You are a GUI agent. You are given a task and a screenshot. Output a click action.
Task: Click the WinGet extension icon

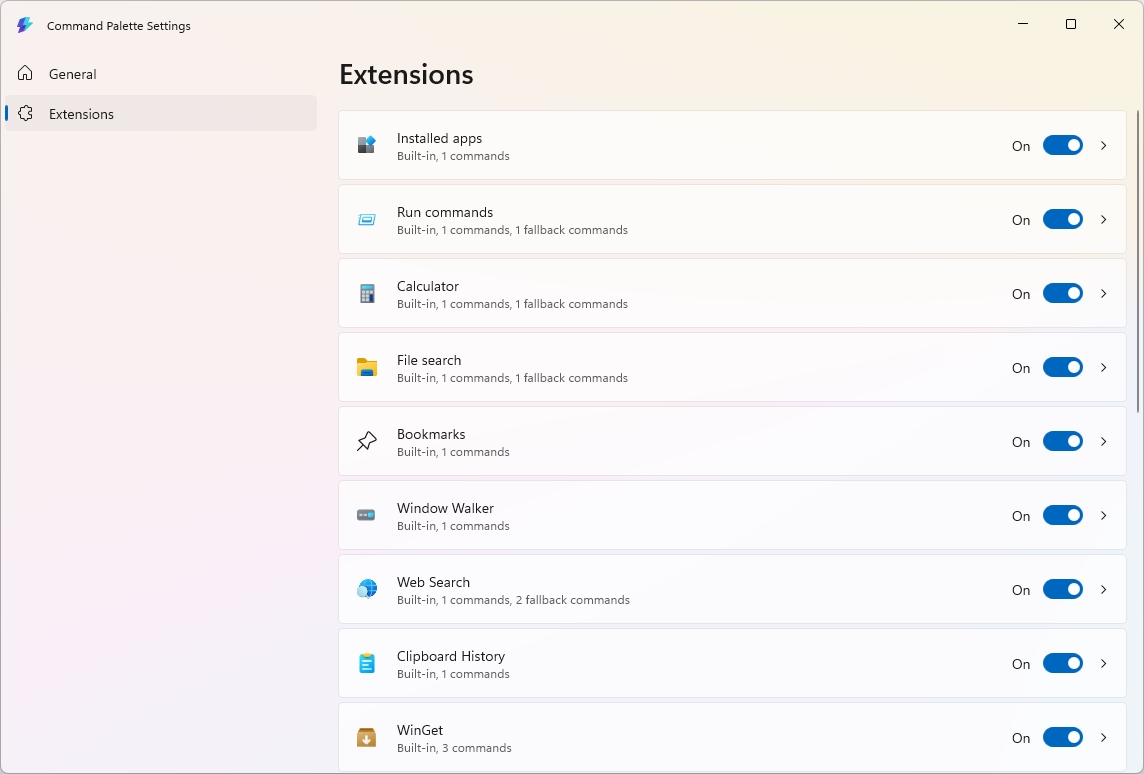coord(366,737)
